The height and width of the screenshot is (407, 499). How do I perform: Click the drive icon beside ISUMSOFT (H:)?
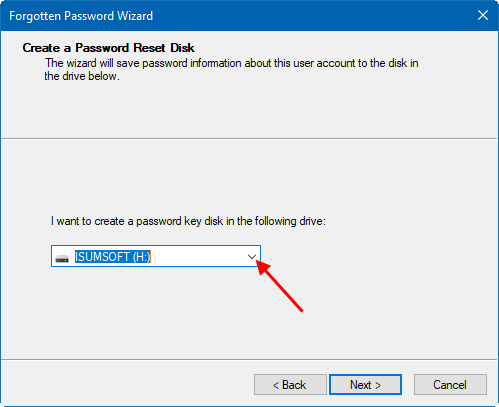click(62, 258)
